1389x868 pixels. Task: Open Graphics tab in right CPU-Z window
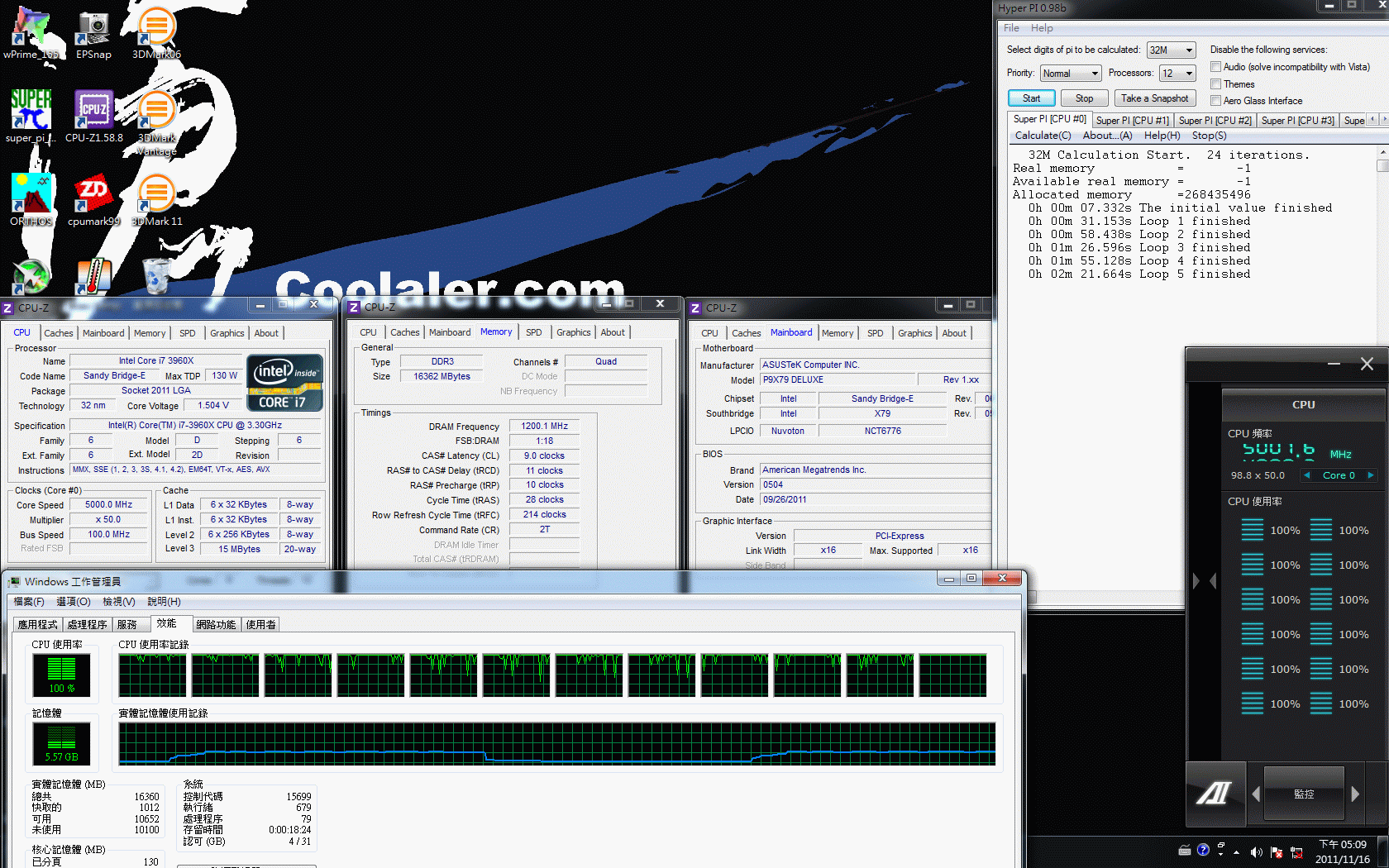(x=914, y=333)
